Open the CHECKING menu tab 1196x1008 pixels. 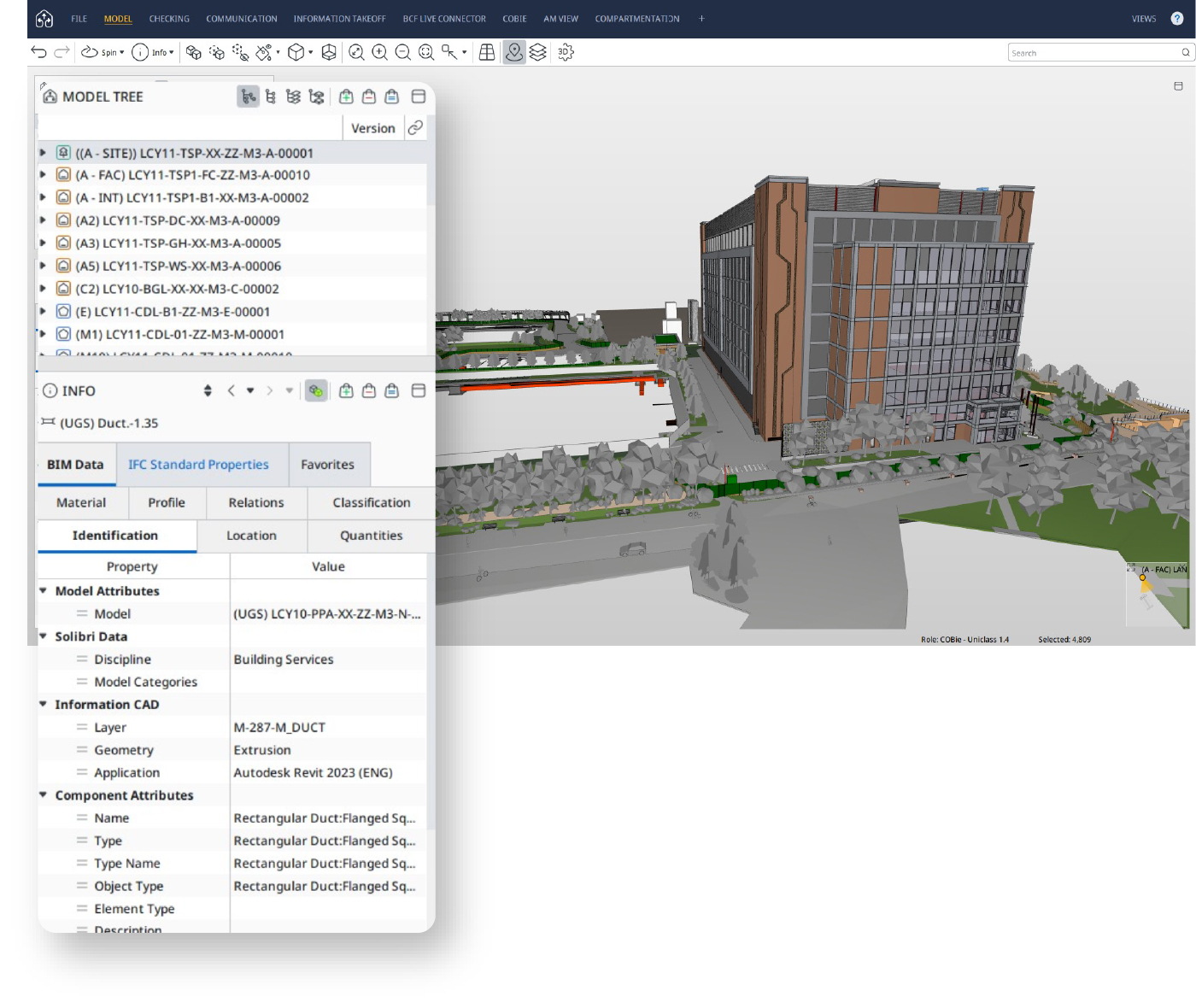tap(169, 19)
